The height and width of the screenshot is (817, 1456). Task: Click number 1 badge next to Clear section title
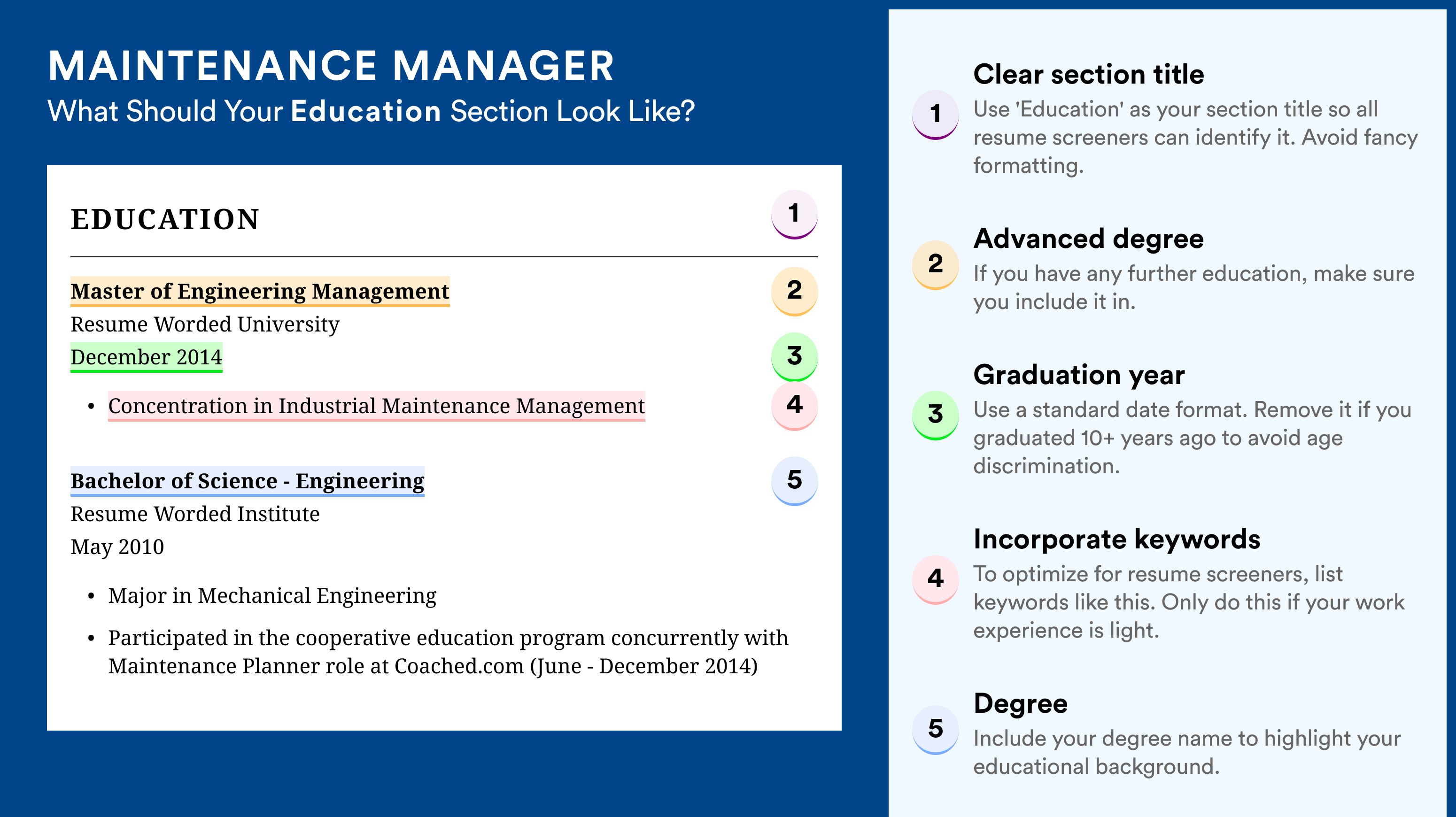click(936, 115)
